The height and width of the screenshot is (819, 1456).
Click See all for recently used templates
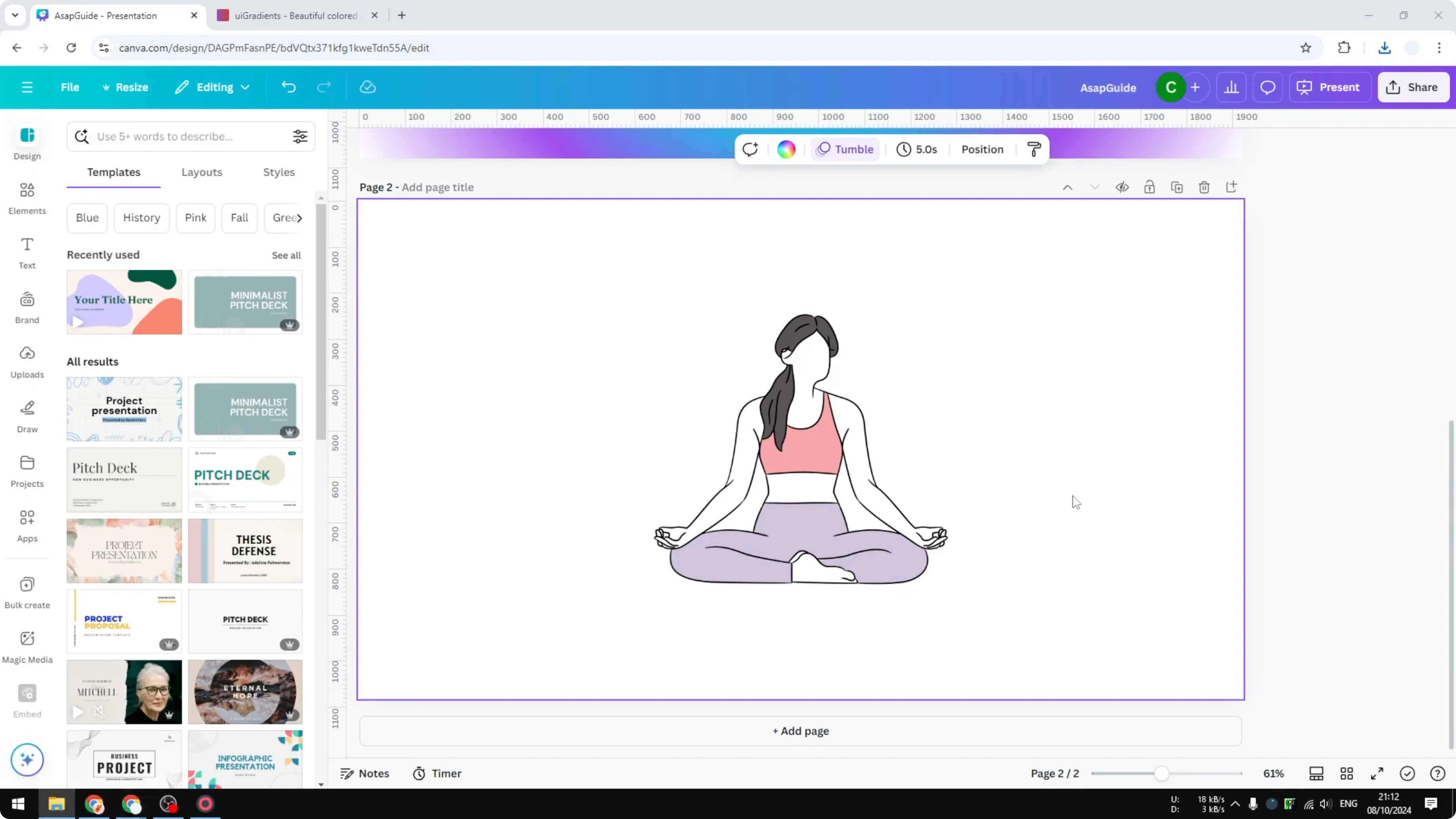point(286,255)
